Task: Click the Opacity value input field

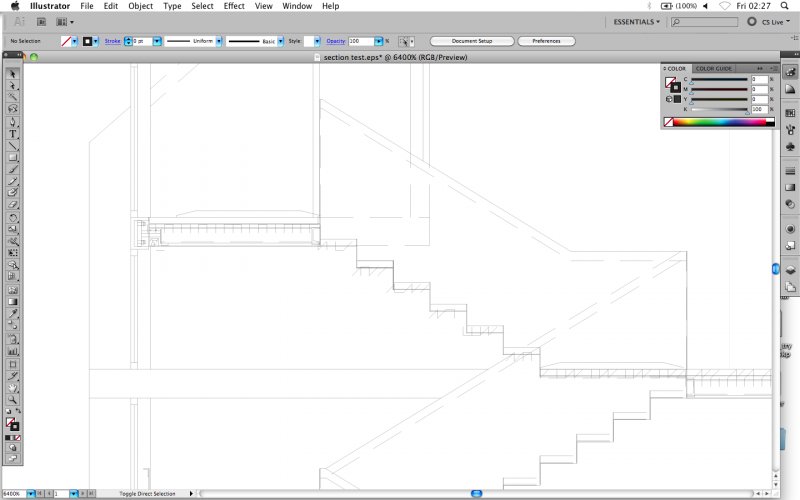Action: coord(361,41)
